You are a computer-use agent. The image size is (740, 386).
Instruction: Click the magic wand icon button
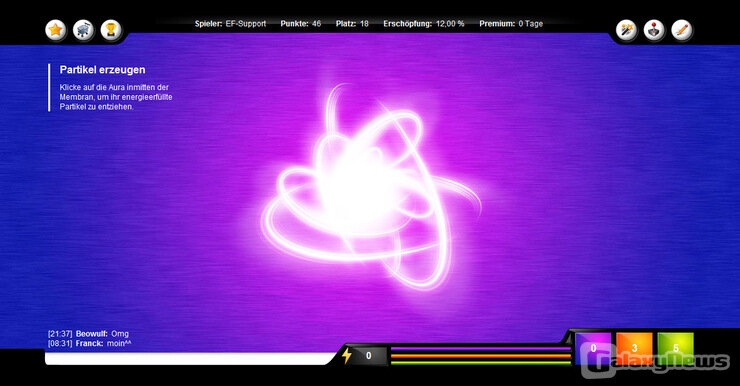tap(627, 30)
